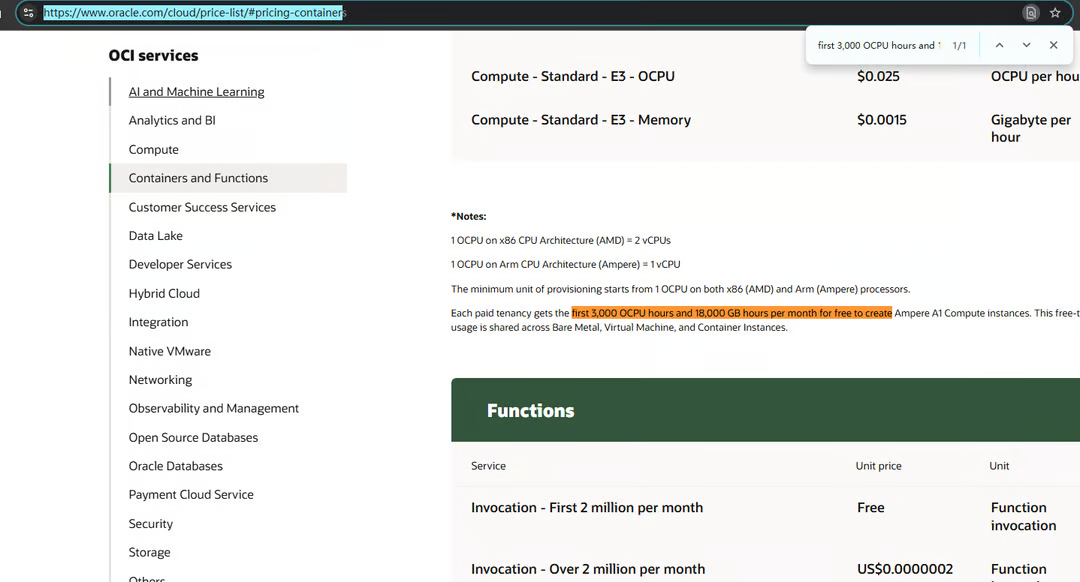Click the find-in-page search text field
The width and height of the screenshot is (1080, 582).
click(879, 45)
